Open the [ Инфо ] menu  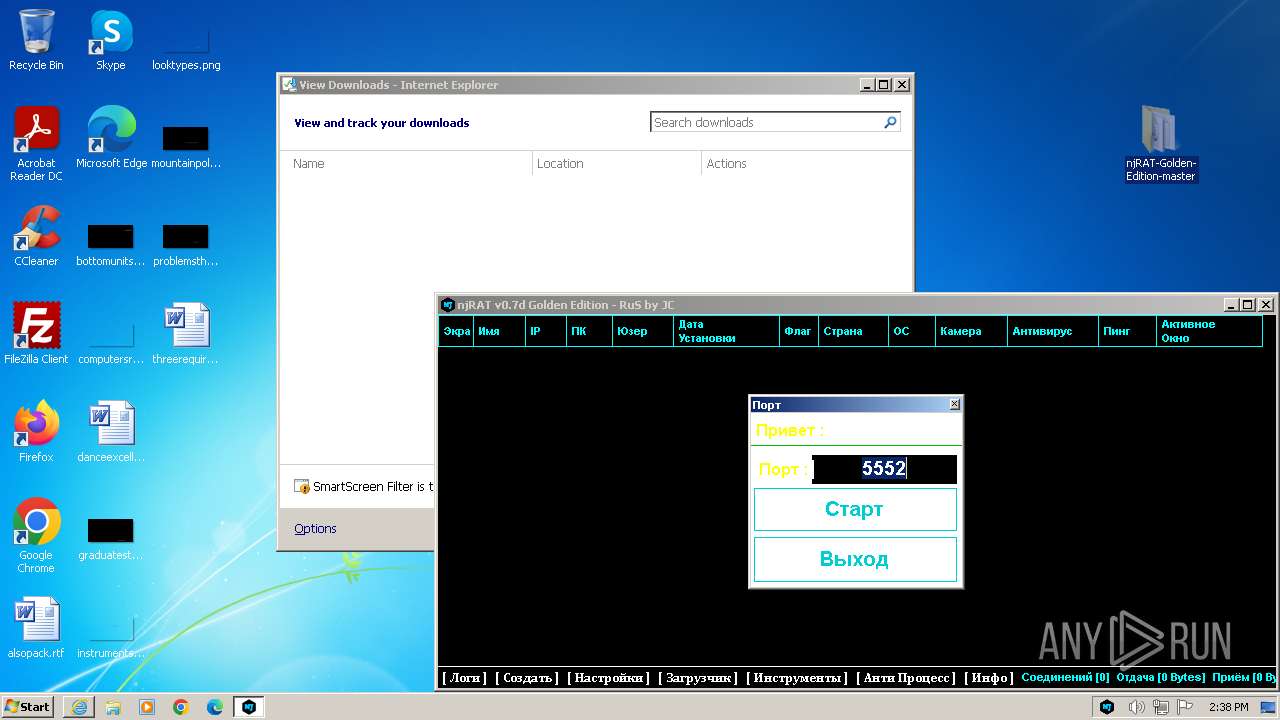[x=988, y=678]
